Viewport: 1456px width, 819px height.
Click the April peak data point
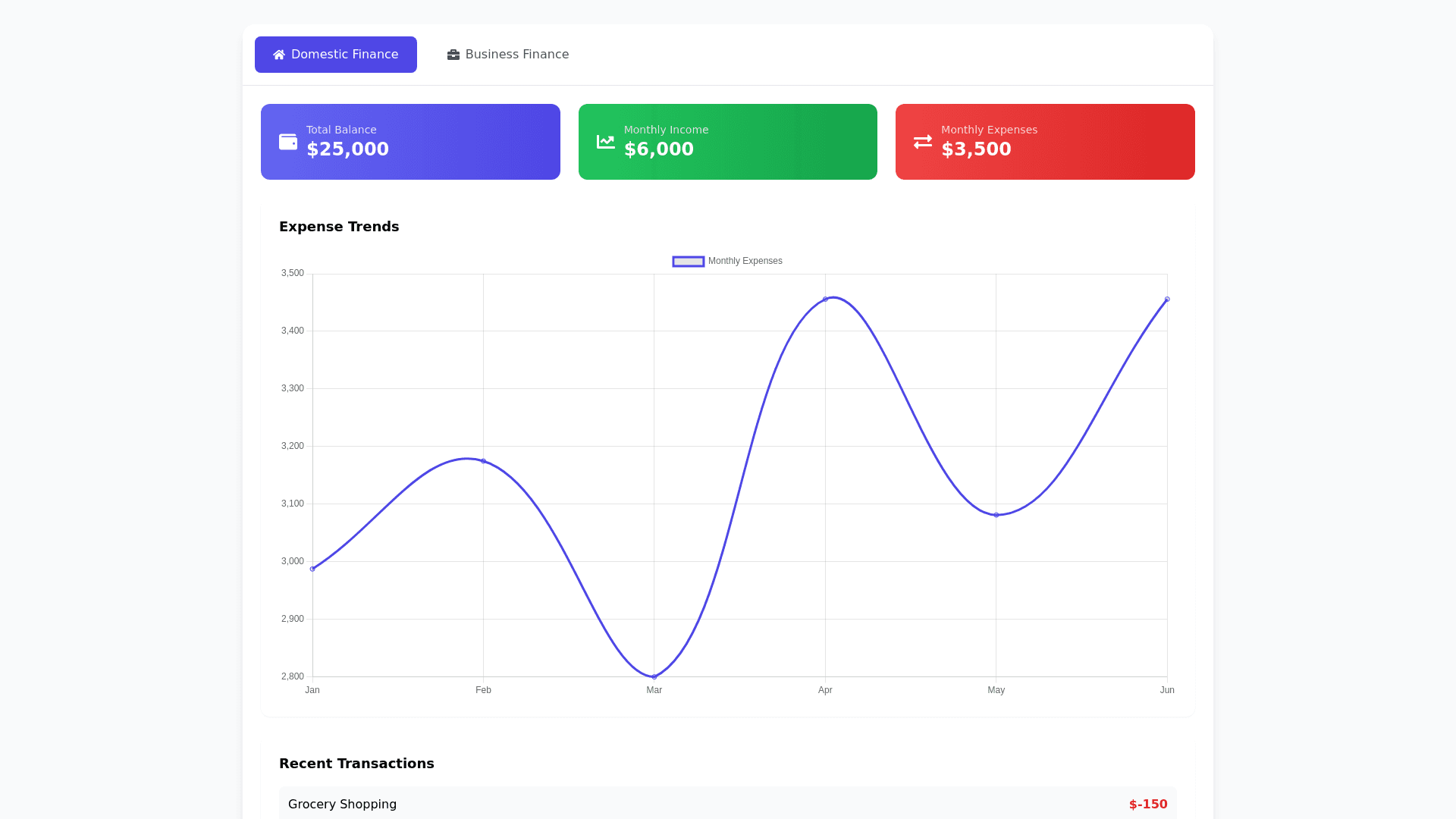pos(826,299)
